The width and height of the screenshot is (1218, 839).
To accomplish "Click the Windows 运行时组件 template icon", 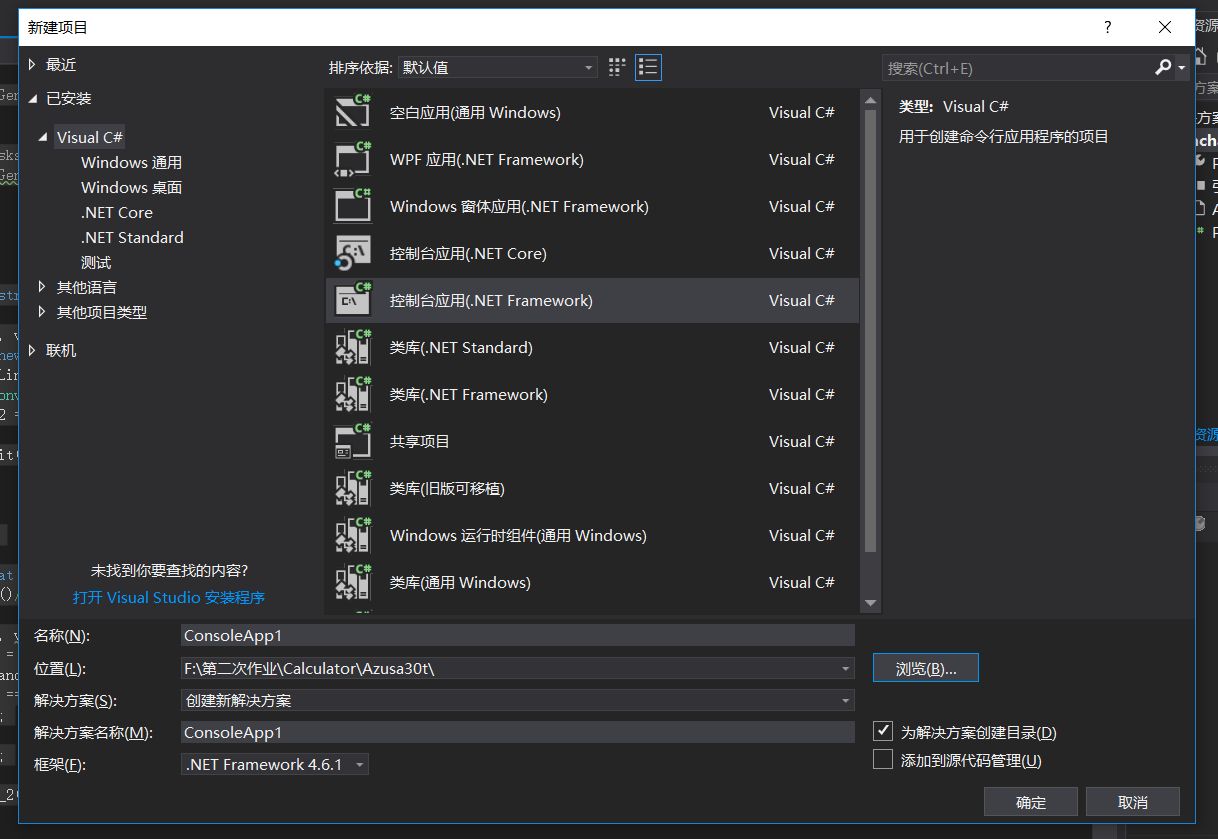I will coord(353,535).
